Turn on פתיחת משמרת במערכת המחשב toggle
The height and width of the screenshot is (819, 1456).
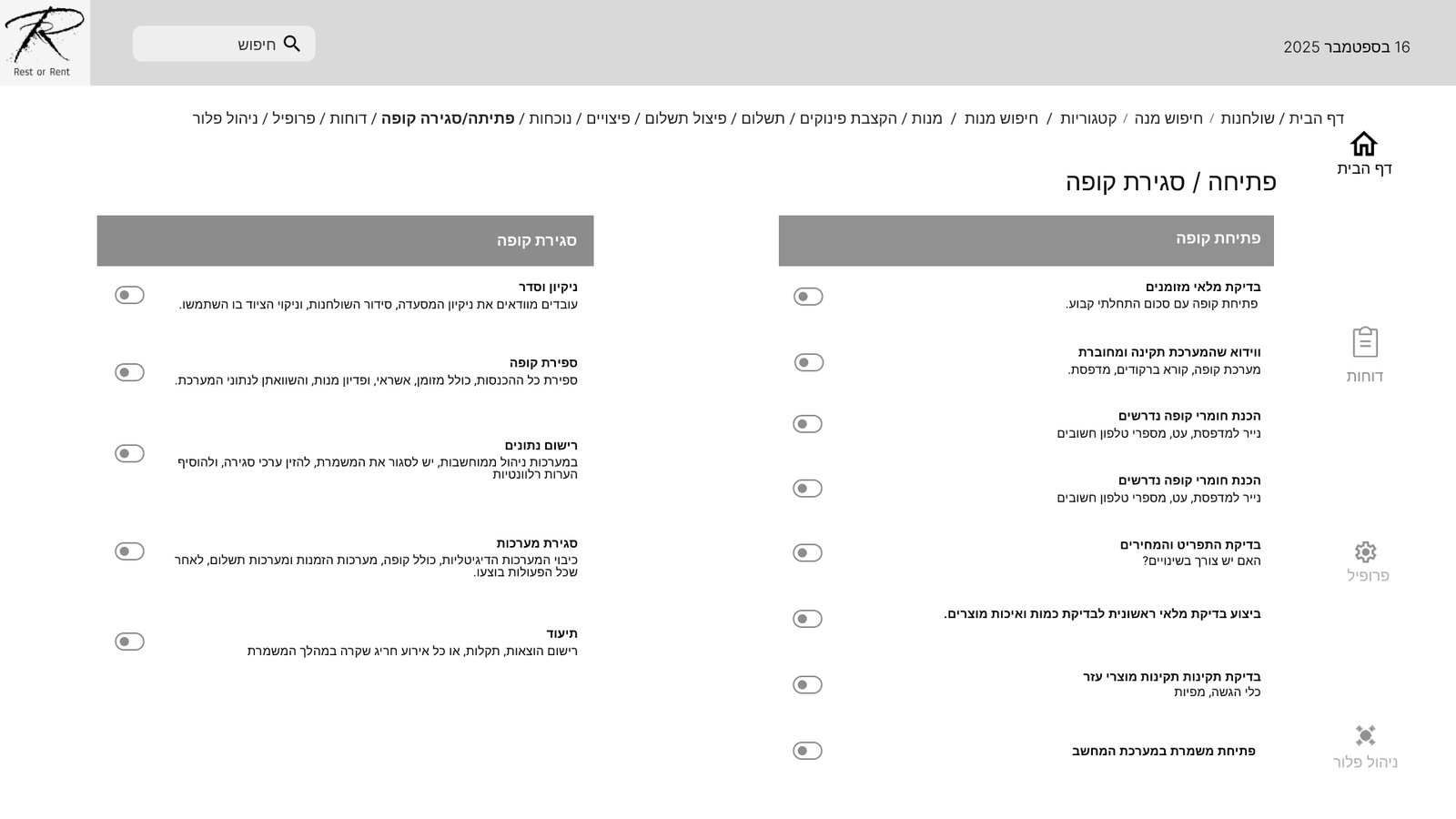(808, 751)
